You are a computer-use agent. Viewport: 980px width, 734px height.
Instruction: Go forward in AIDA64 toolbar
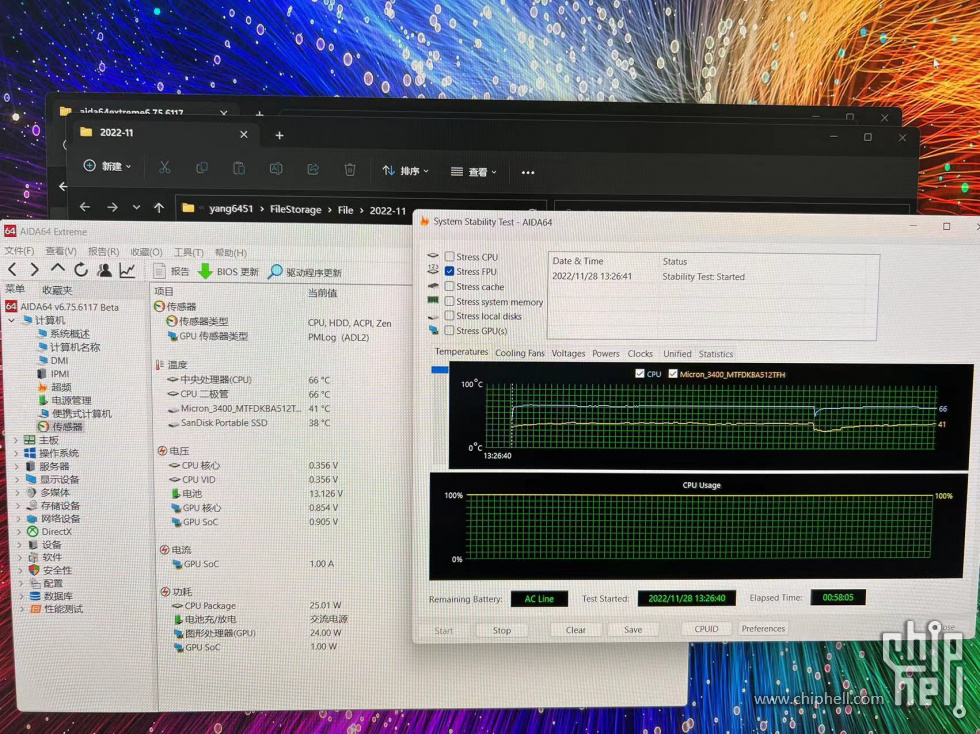[34, 269]
